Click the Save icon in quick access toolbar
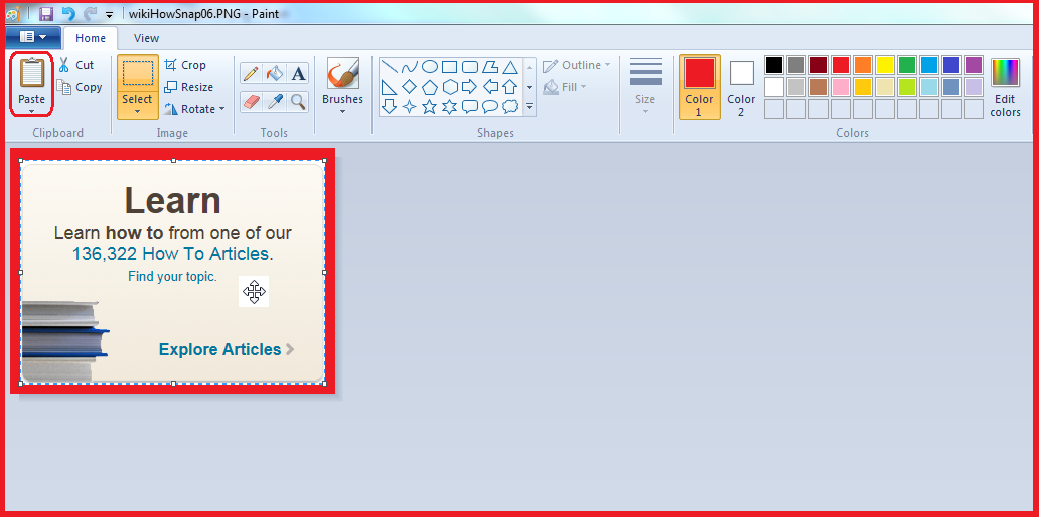The image size is (1039, 517). pyautogui.click(x=46, y=13)
